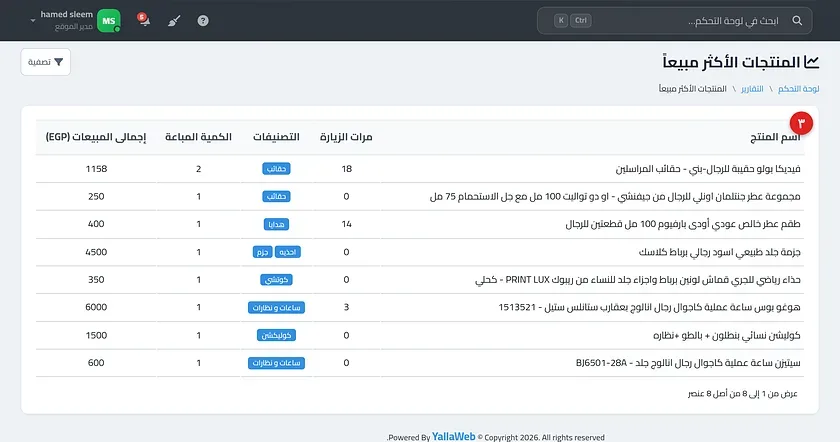The height and width of the screenshot is (442, 840).
Task: Click sold quantity 2 in first row
Action: [x=199, y=169]
